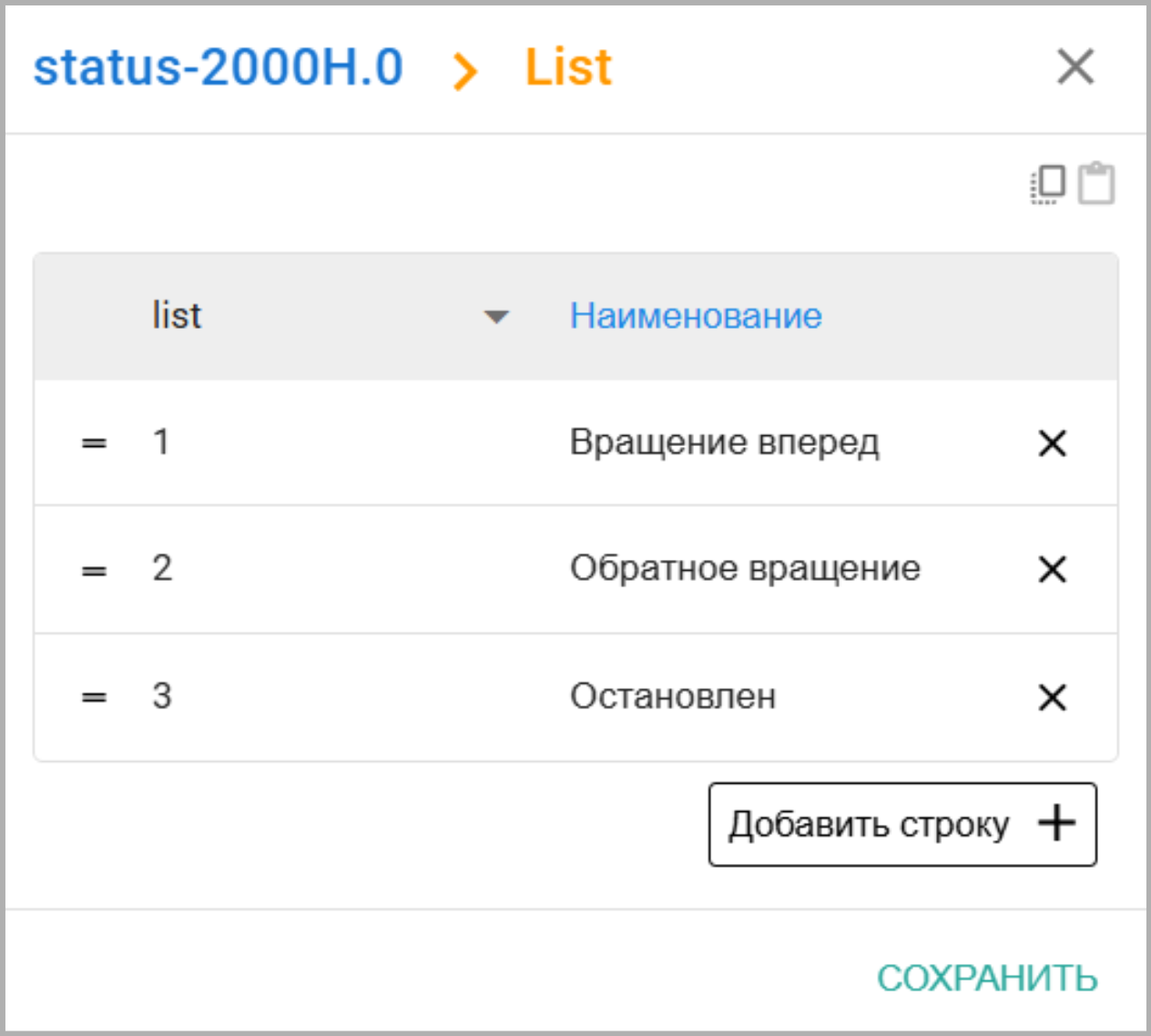Click the copy list icon
1151x1036 pixels.
[x=1048, y=184]
